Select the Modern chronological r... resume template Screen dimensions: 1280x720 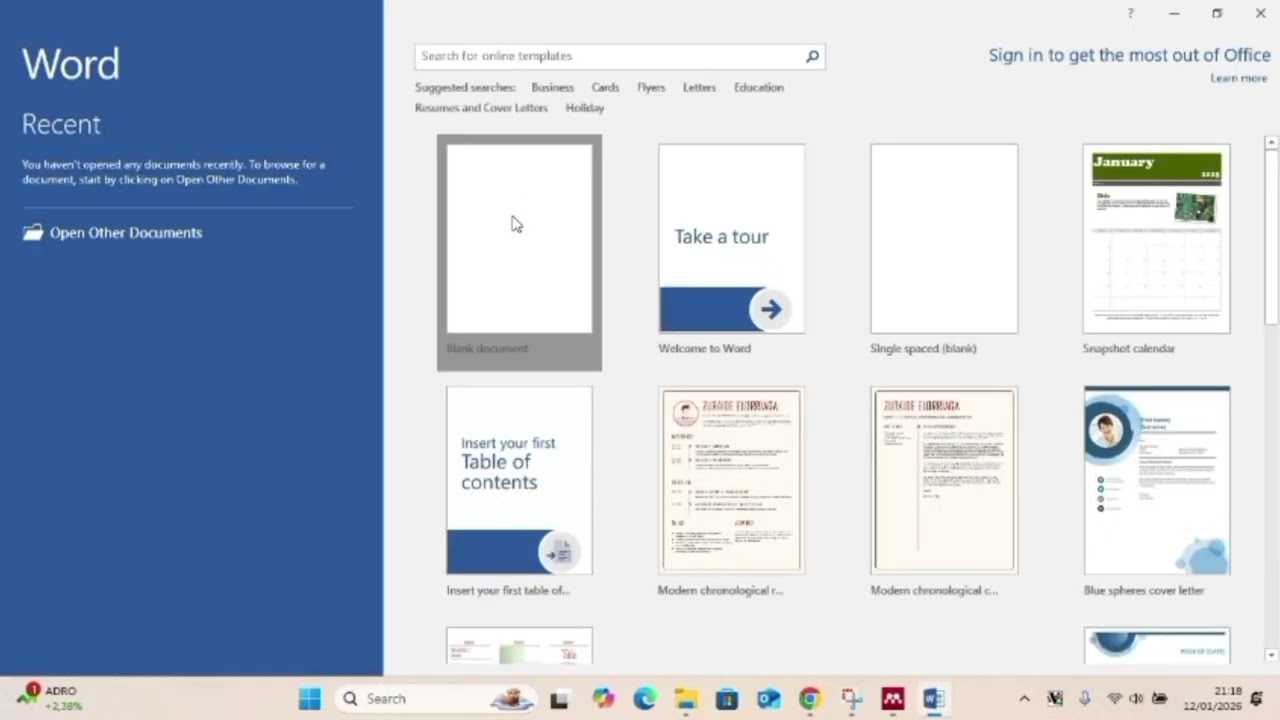(731, 492)
